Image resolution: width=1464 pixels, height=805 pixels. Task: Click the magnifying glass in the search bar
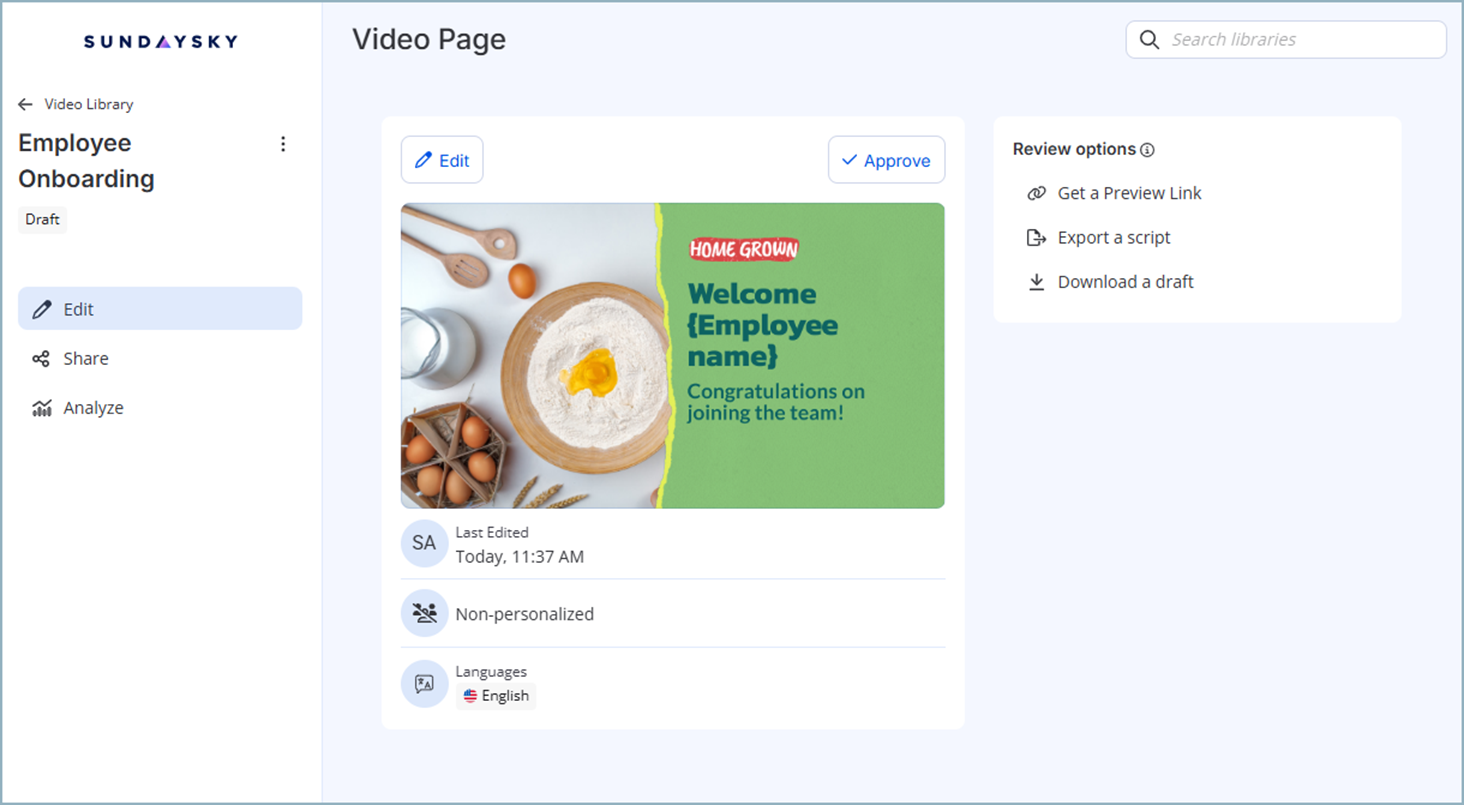(x=1149, y=39)
